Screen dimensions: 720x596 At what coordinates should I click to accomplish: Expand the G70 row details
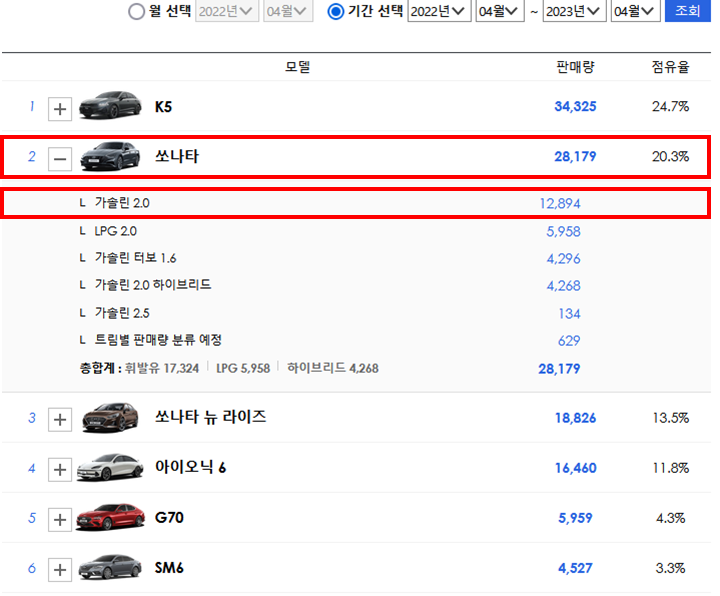pyautogui.click(x=60, y=520)
